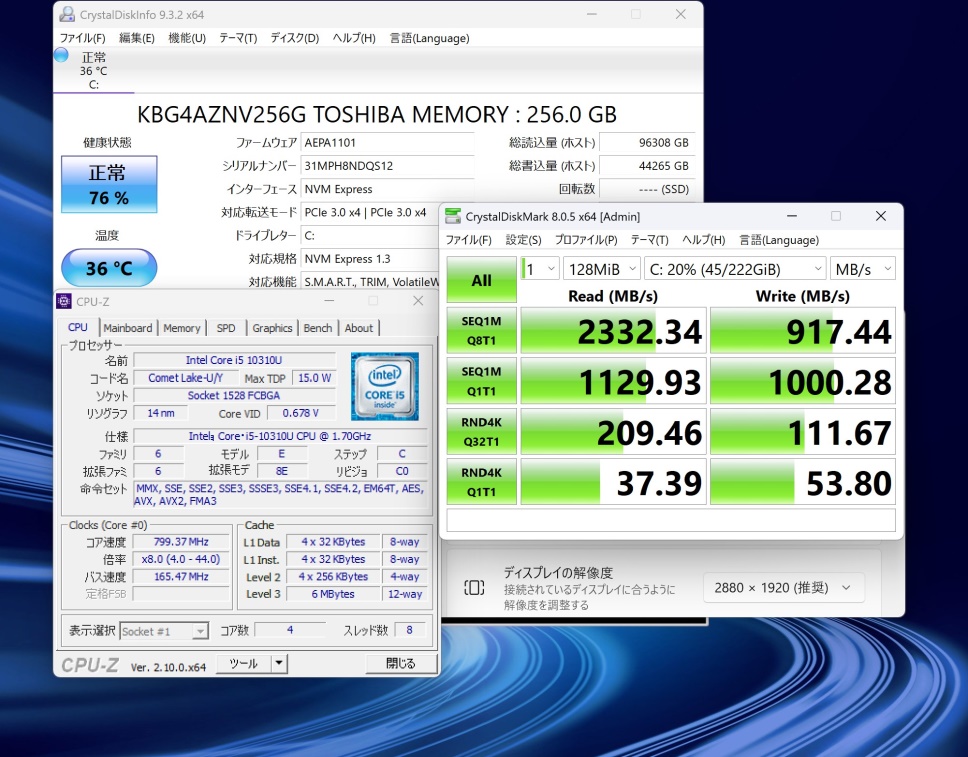Screen dimensions: 968x757
Task: Click the core speed value 799.37 MHz
Action: pyautogui.click(x=181, y=542)
